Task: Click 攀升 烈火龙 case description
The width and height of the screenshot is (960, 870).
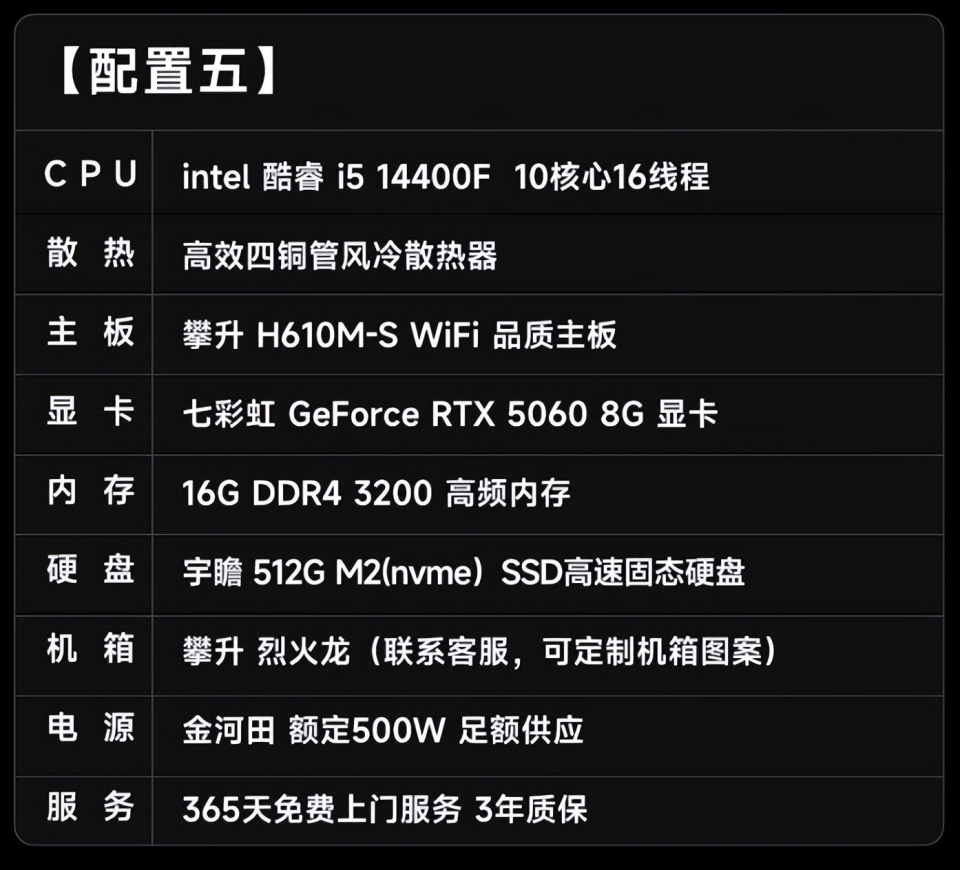Action: (481, 651)
